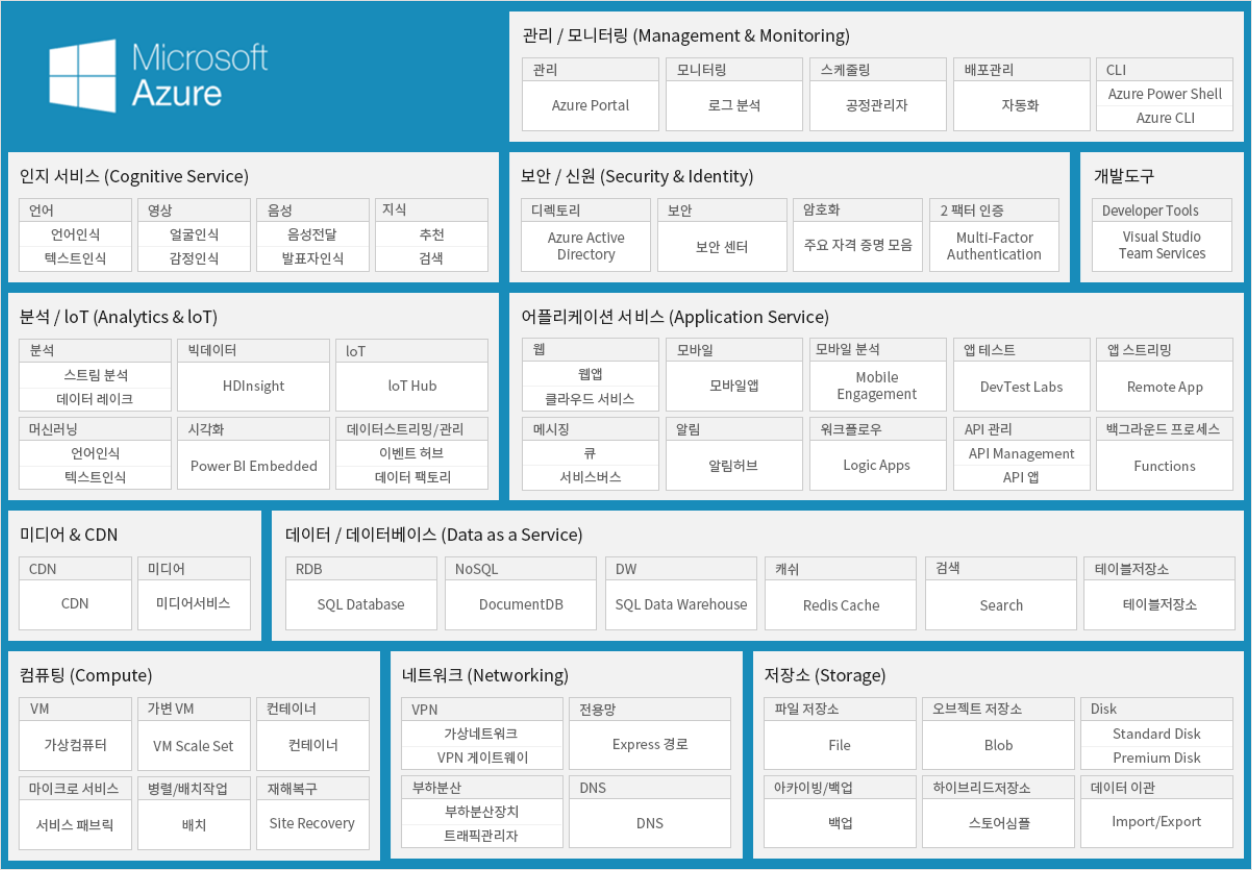Select the Azure Portal box
This screenshot has width=1252, height=870.
tap(590, 106)
